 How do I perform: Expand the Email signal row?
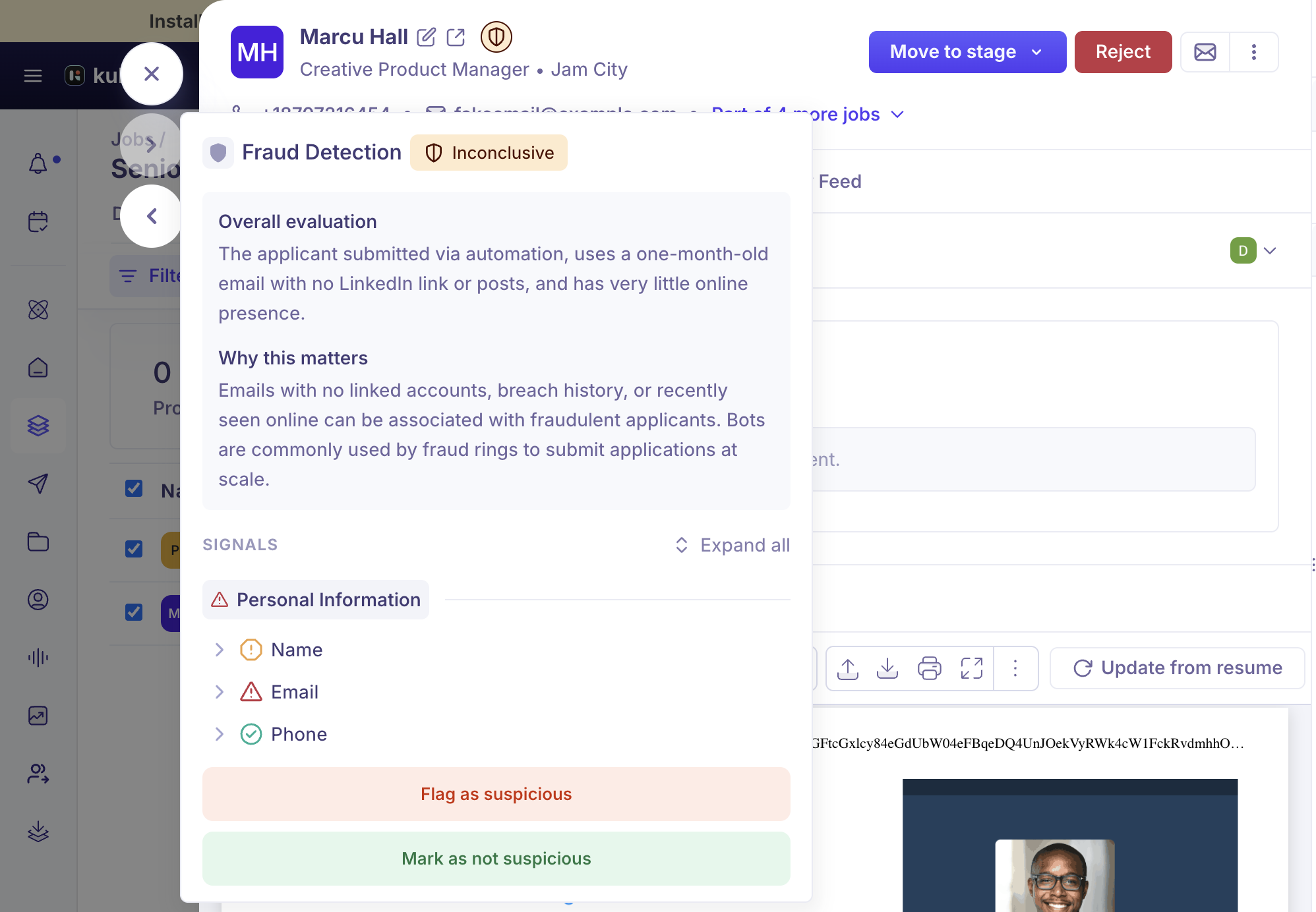220,692
